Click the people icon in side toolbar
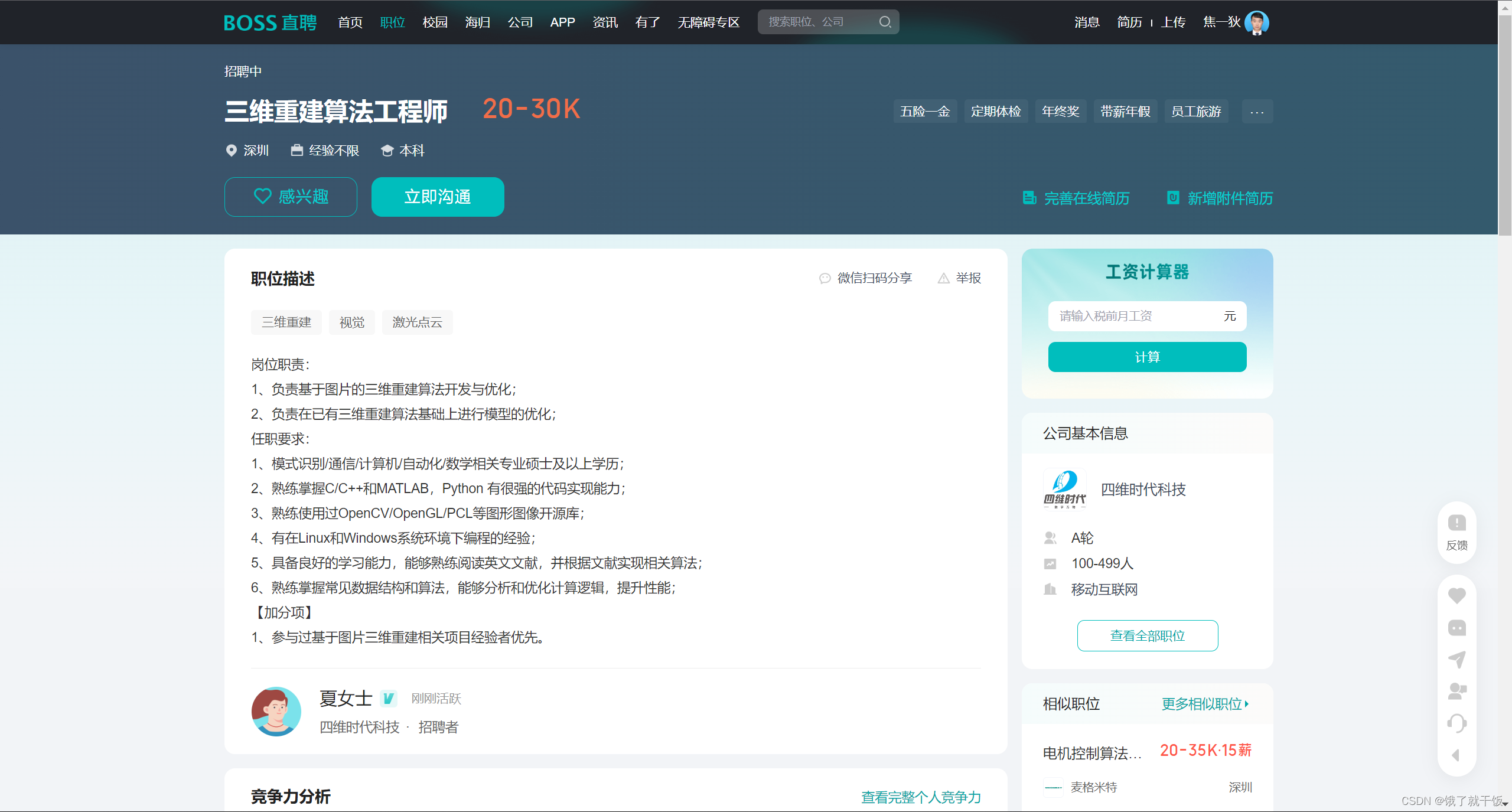The image size is (1512, 812). 1456,692
